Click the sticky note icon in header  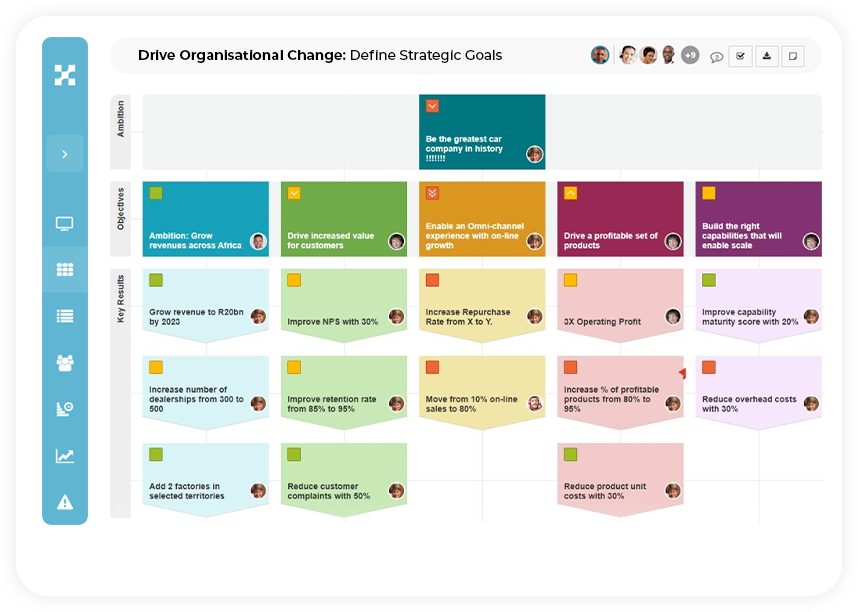point(793,56)
